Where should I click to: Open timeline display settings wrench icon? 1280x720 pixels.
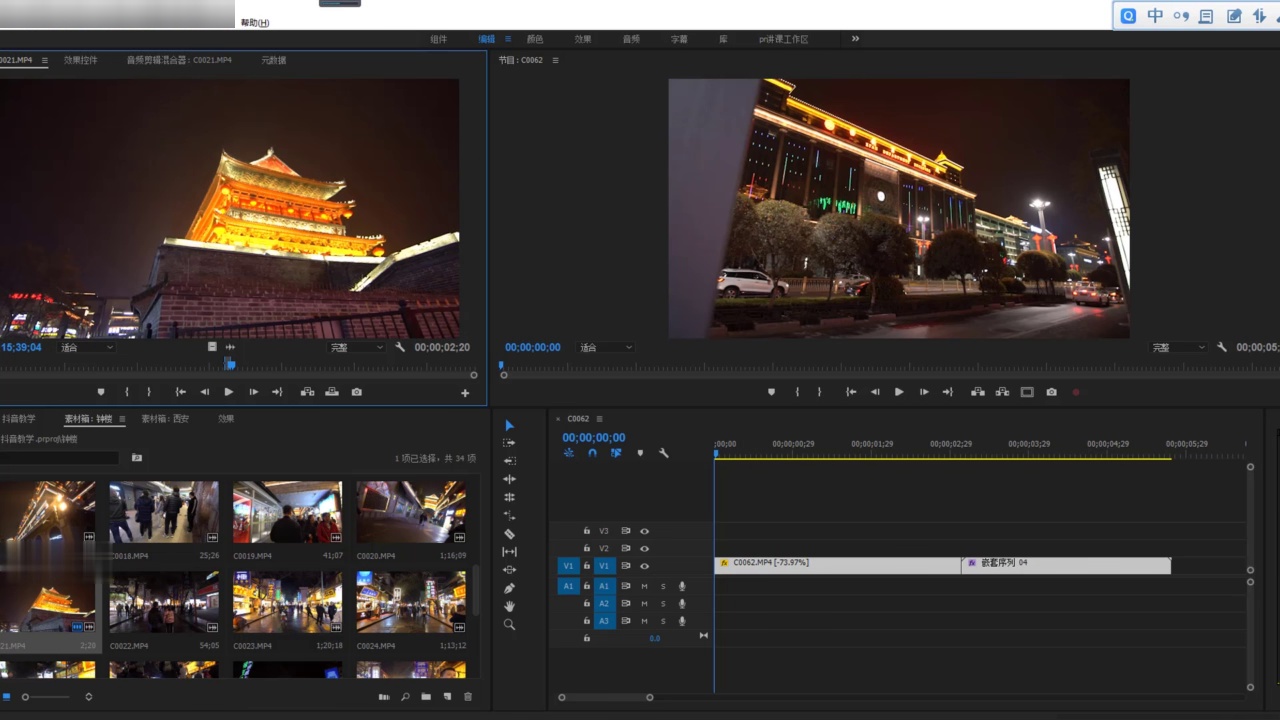[663, 453]
